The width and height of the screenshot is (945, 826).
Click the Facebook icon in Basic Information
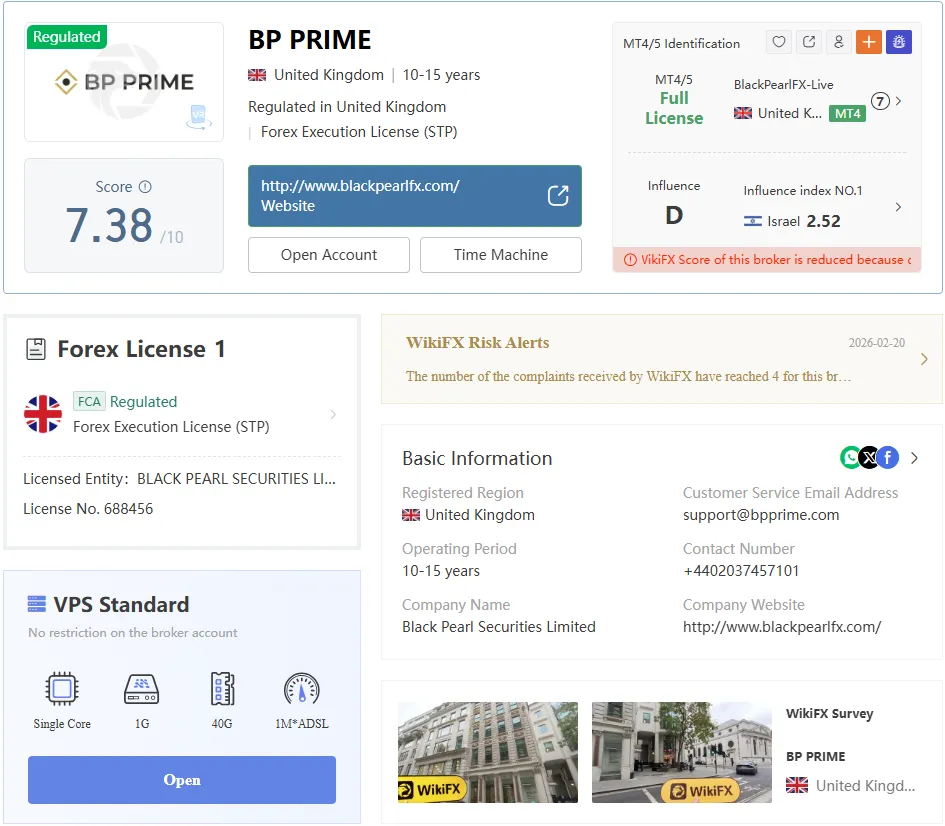point(888,458)
